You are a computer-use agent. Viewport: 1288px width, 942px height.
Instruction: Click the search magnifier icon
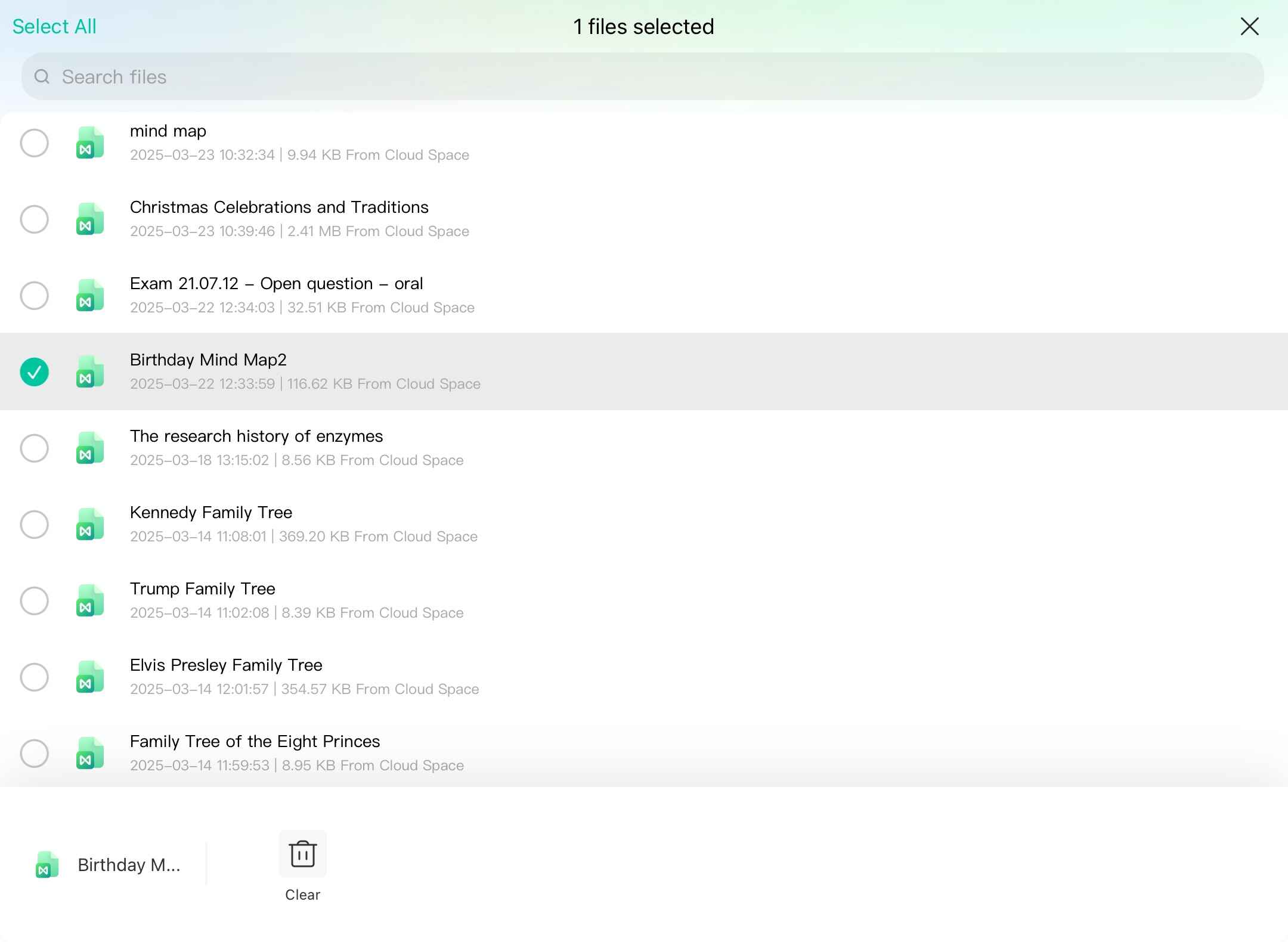coord(42,77)
